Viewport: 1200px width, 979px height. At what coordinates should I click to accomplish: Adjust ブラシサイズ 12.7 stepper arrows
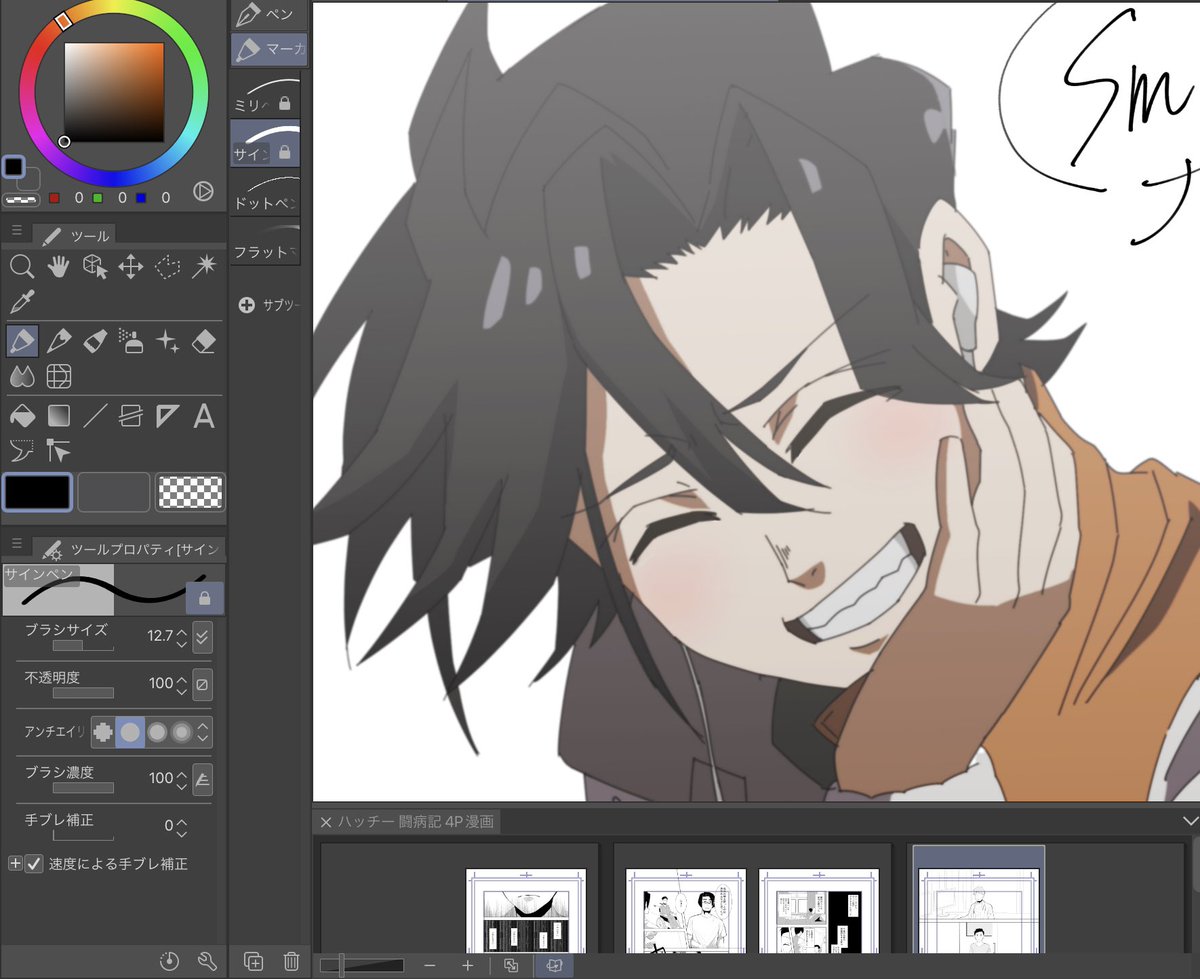click(x=181, y=636)
